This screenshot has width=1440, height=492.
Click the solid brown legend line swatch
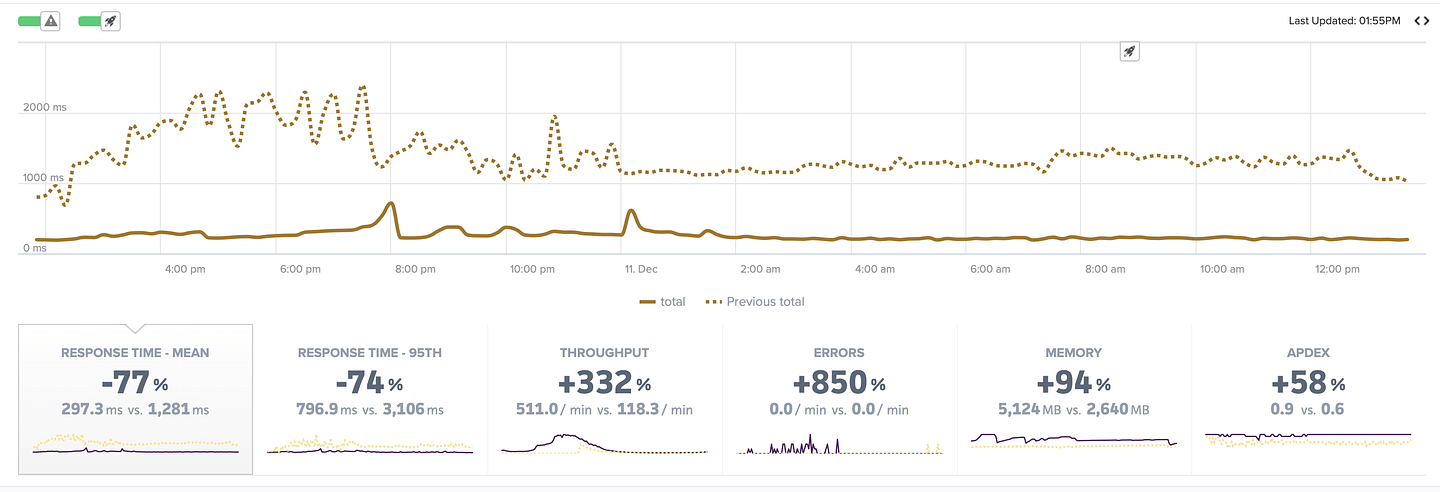click(647, 302)
